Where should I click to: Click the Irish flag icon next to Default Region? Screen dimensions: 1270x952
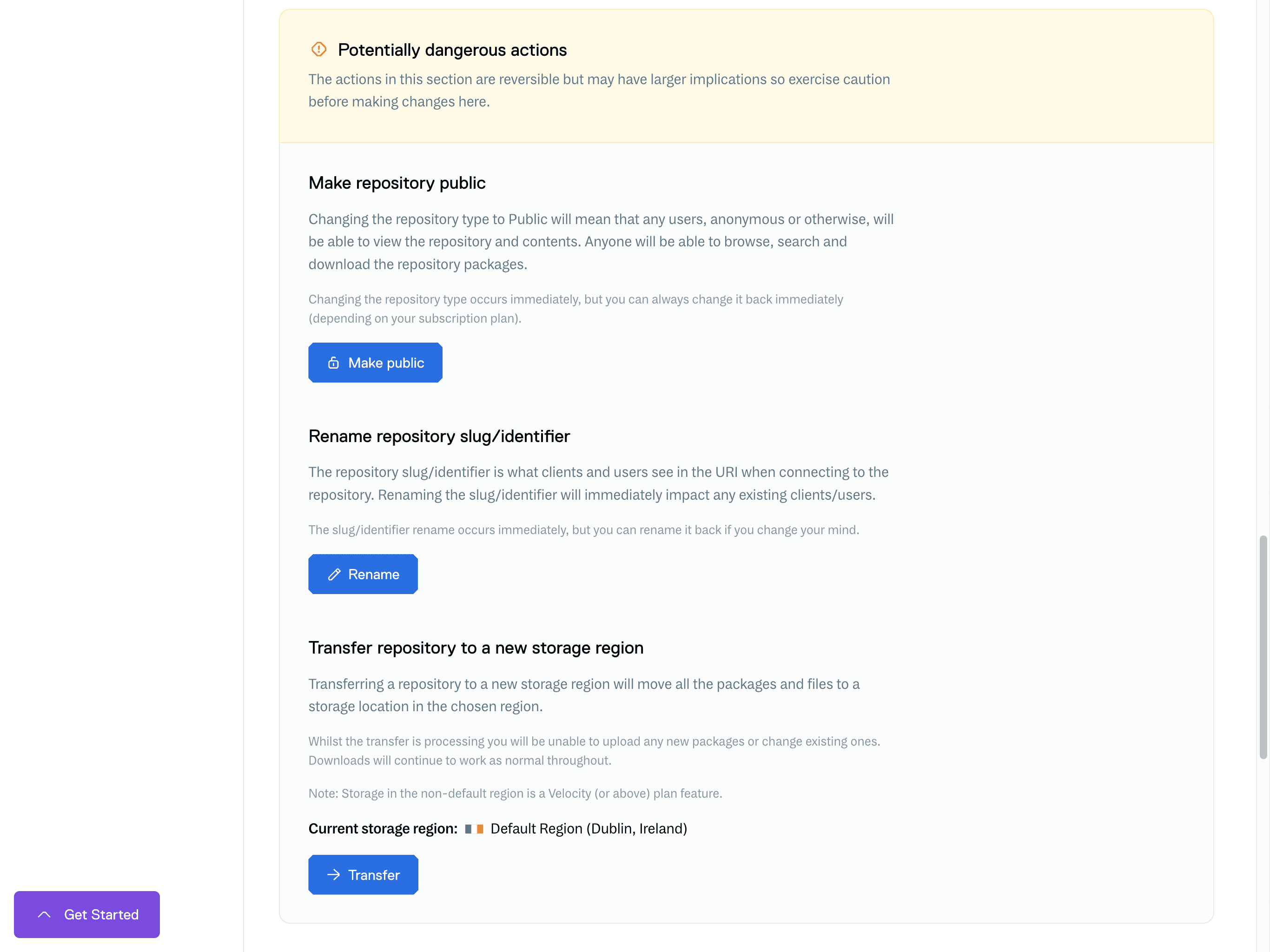click(x=474, y=828)
